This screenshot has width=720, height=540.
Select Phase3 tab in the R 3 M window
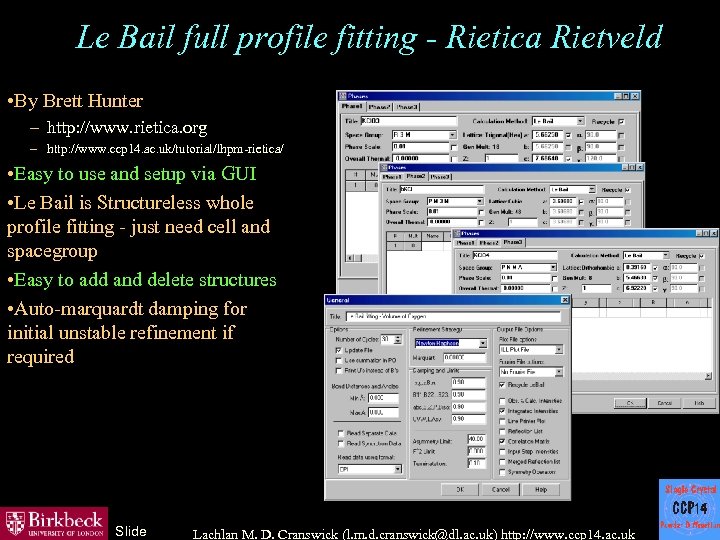[407, 107]
